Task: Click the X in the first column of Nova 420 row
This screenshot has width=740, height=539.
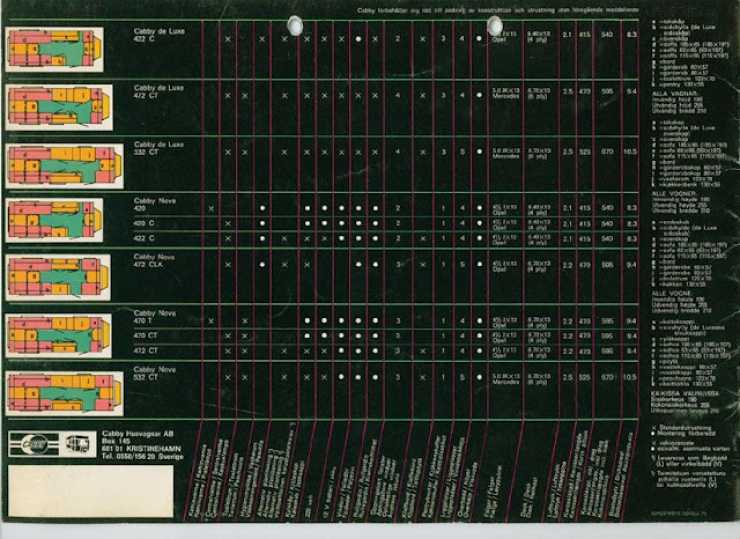Action: click(x=211, y=208)
